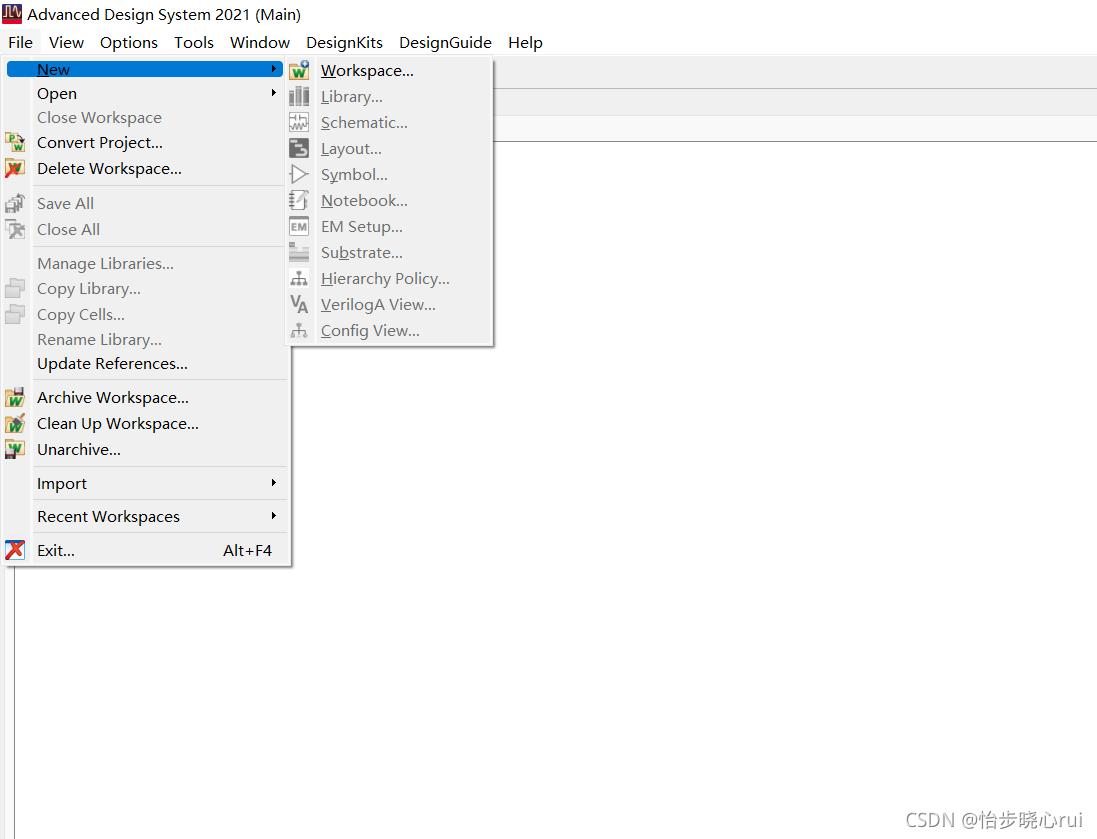Click the VerilogA View icon
Screen dimensions: 1097x839
click(x=299, y=304)
